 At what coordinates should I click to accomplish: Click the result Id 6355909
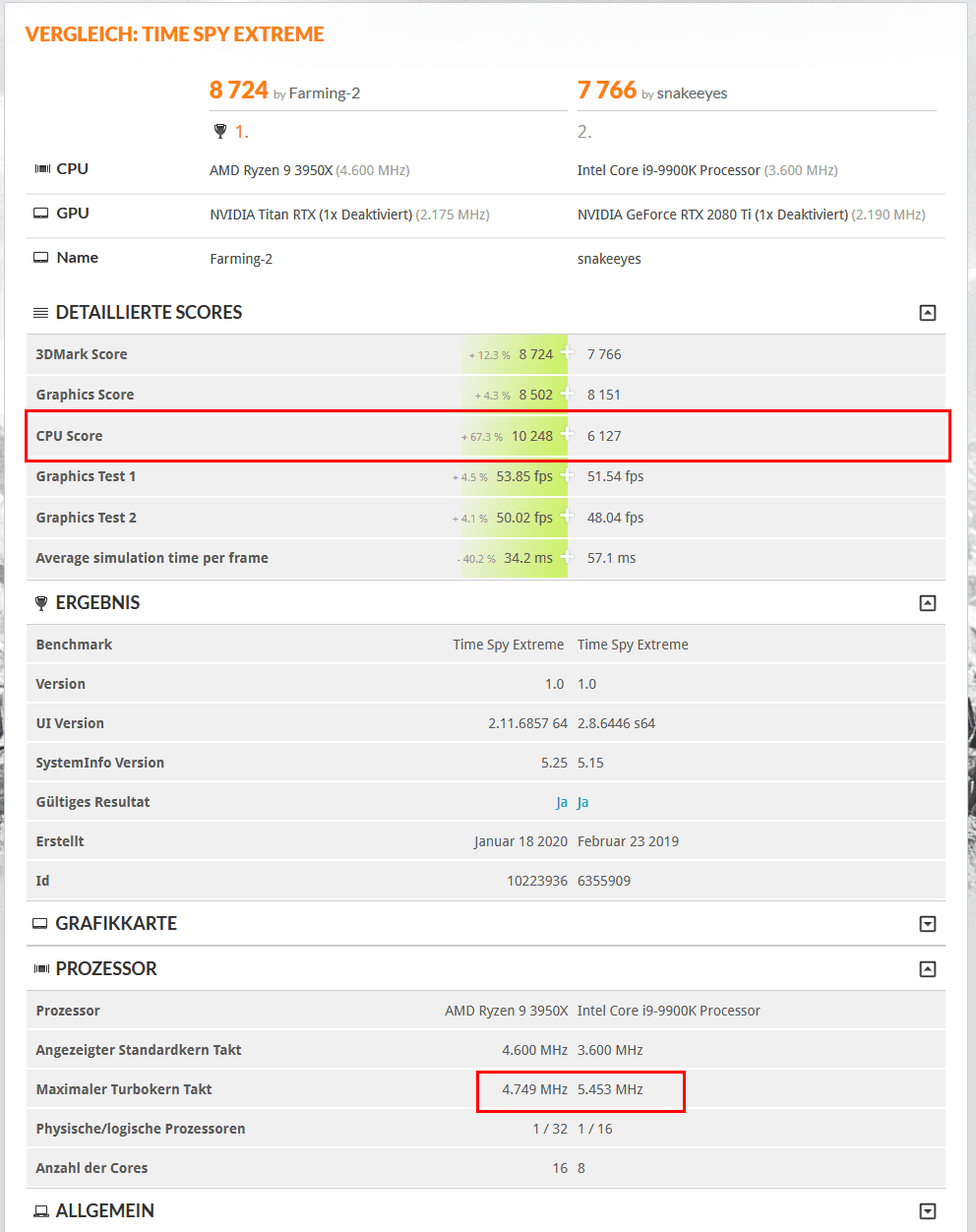pyautogui.click(x=604, y=881)
